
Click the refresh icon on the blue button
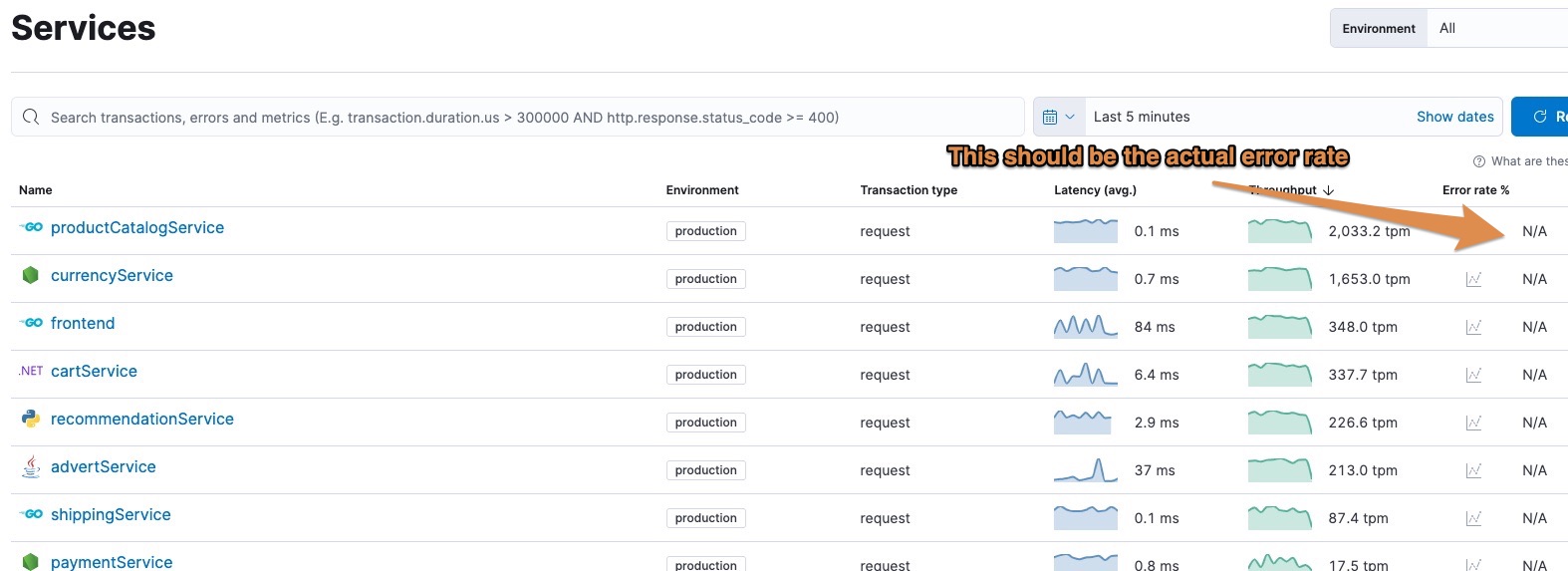pos(1540,117)
